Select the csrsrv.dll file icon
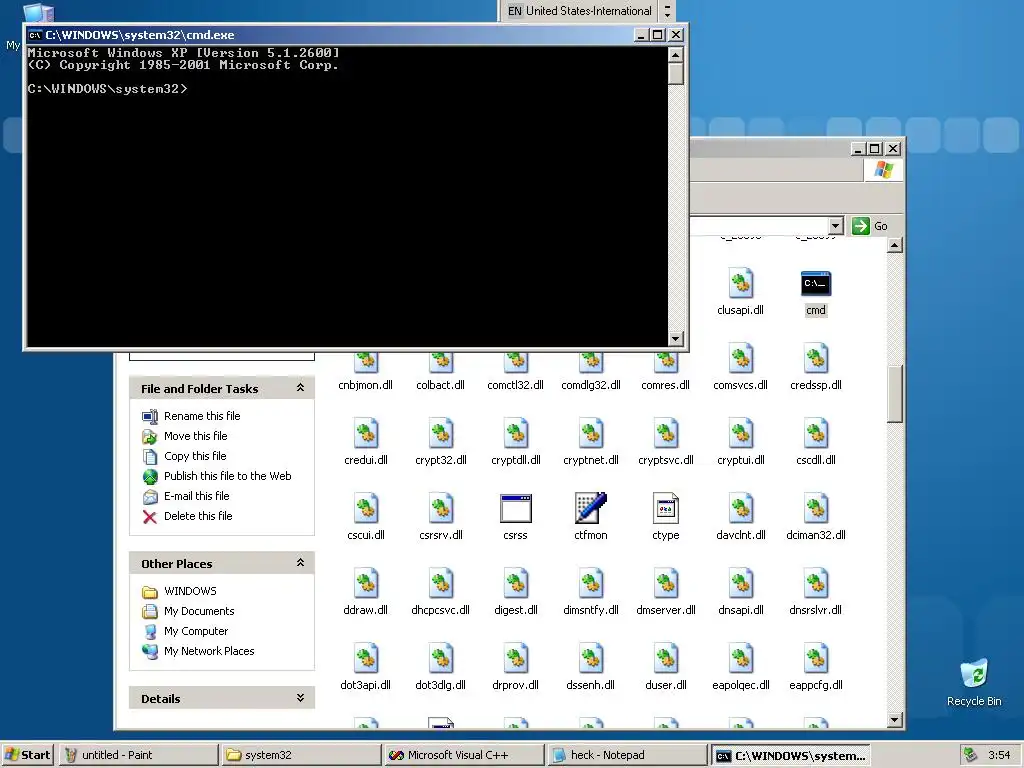The image size is (1024, 768). (x=441, y=509)
